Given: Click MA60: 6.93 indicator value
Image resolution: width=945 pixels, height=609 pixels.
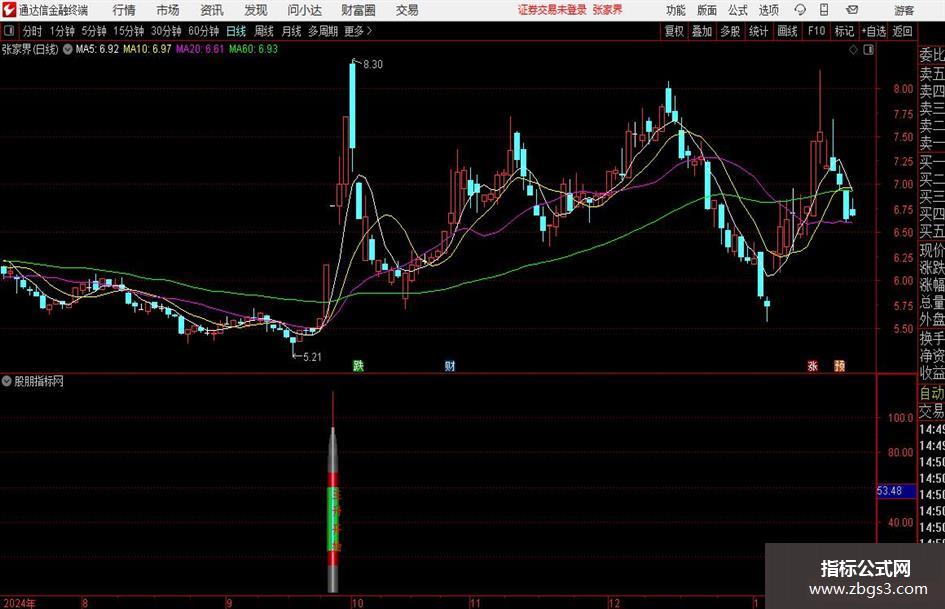Looking at the screenshot, I should point(253,49).
